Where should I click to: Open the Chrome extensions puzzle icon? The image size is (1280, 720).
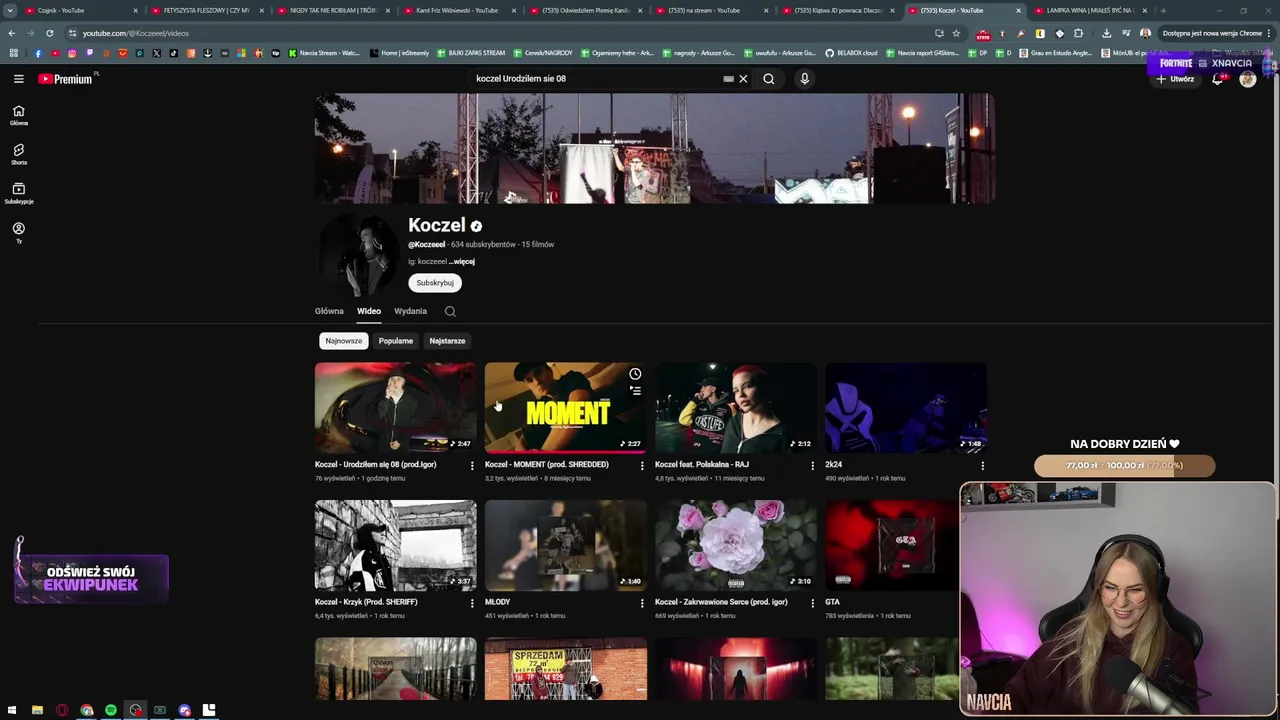pos(1077,33)
